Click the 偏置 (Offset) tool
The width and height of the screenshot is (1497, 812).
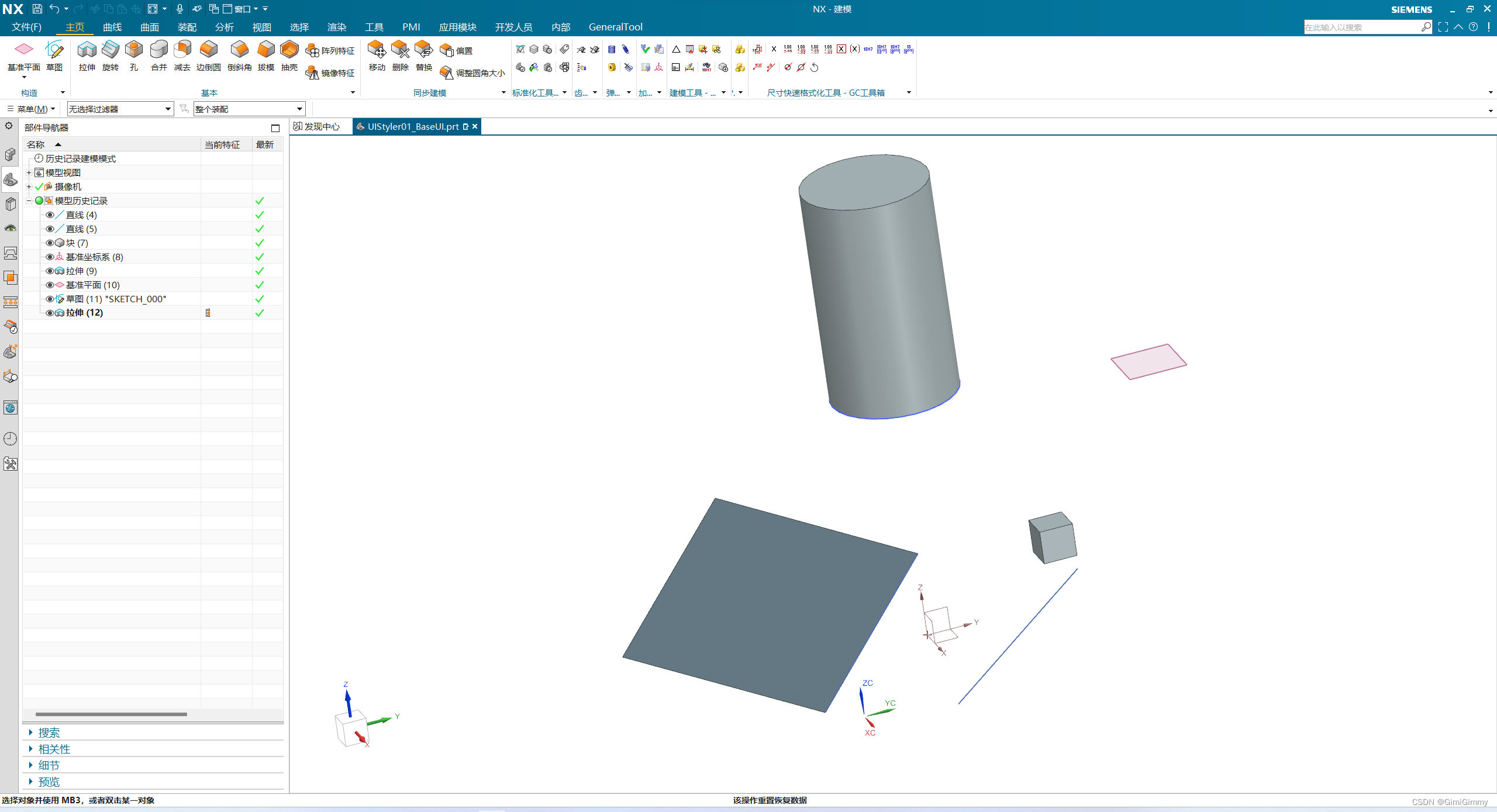[x=457, y=51]
